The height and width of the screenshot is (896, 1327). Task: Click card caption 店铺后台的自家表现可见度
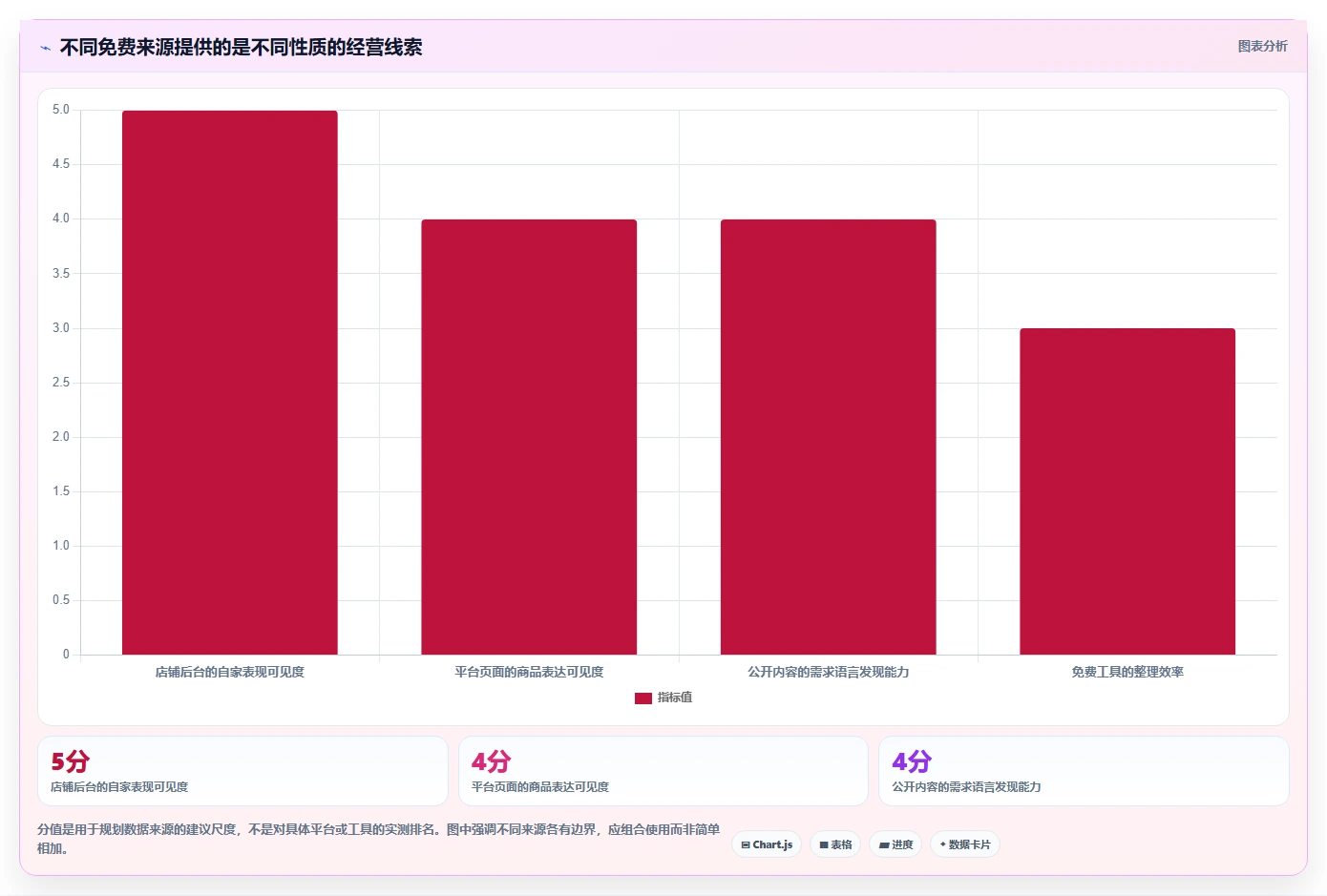click(119, 787)
